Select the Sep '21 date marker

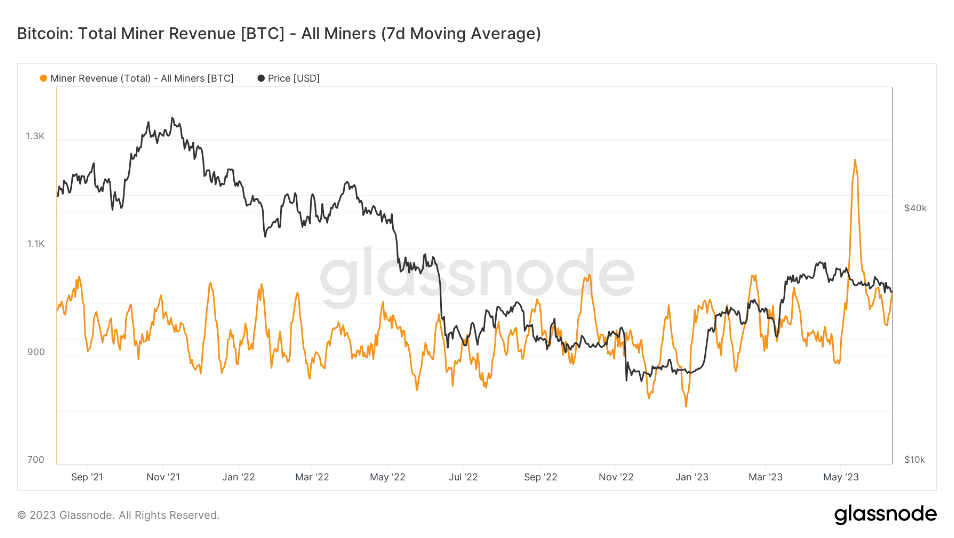click(x=87, y=477)
